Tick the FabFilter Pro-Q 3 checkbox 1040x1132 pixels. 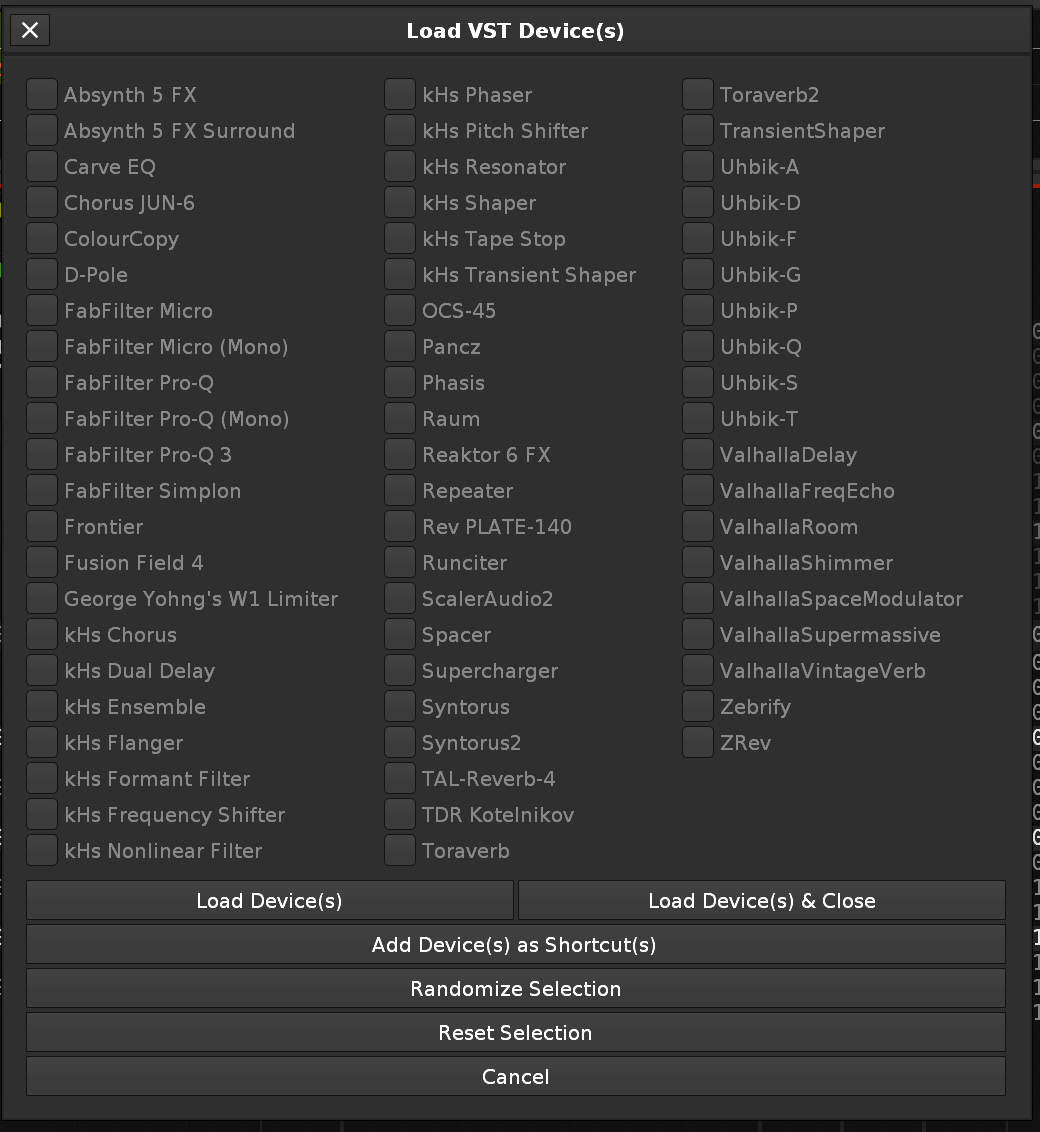click(x=42, y=455)
